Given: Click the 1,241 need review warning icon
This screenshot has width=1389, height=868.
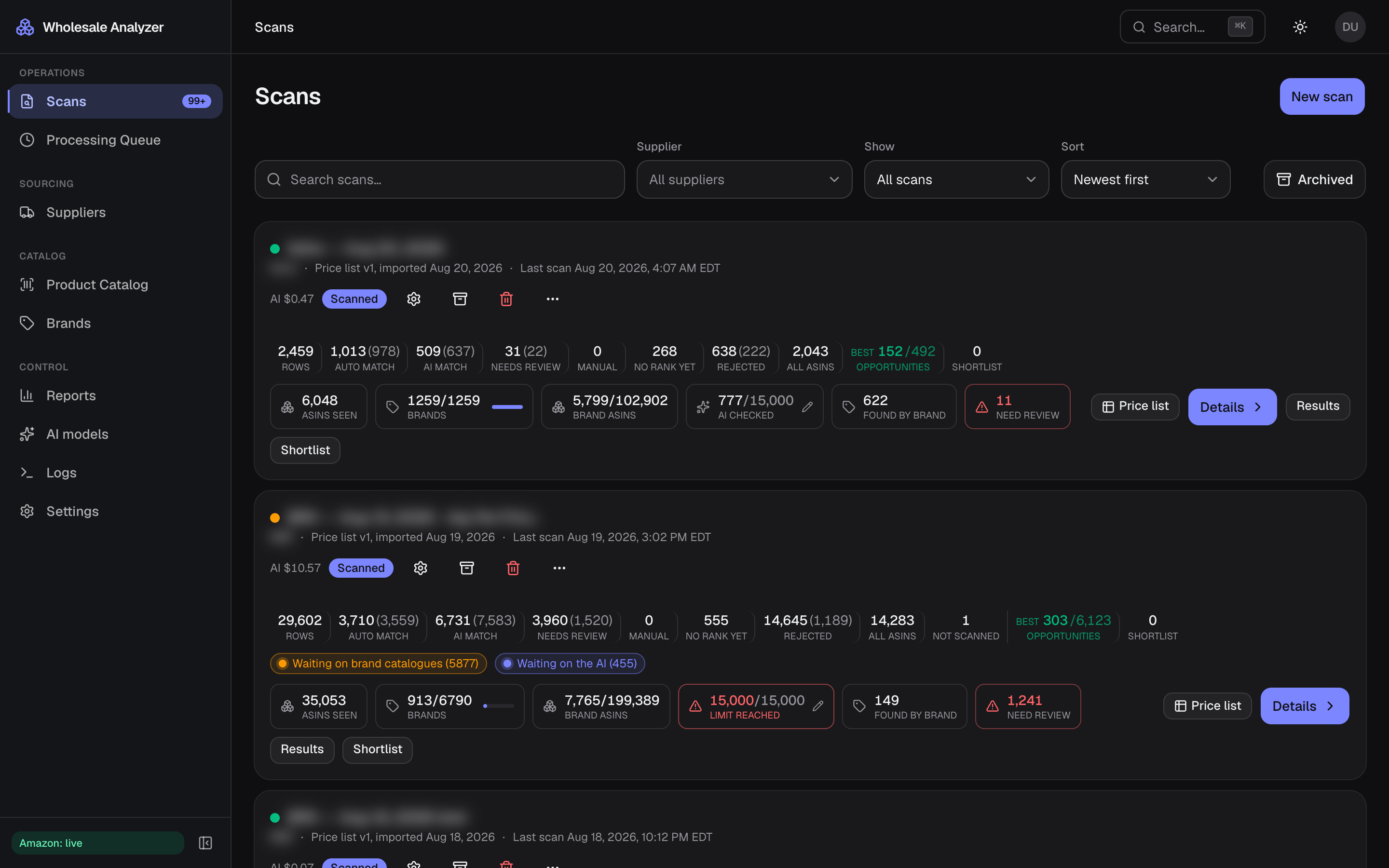Looking at the screenshot, I should click(993, 706).
